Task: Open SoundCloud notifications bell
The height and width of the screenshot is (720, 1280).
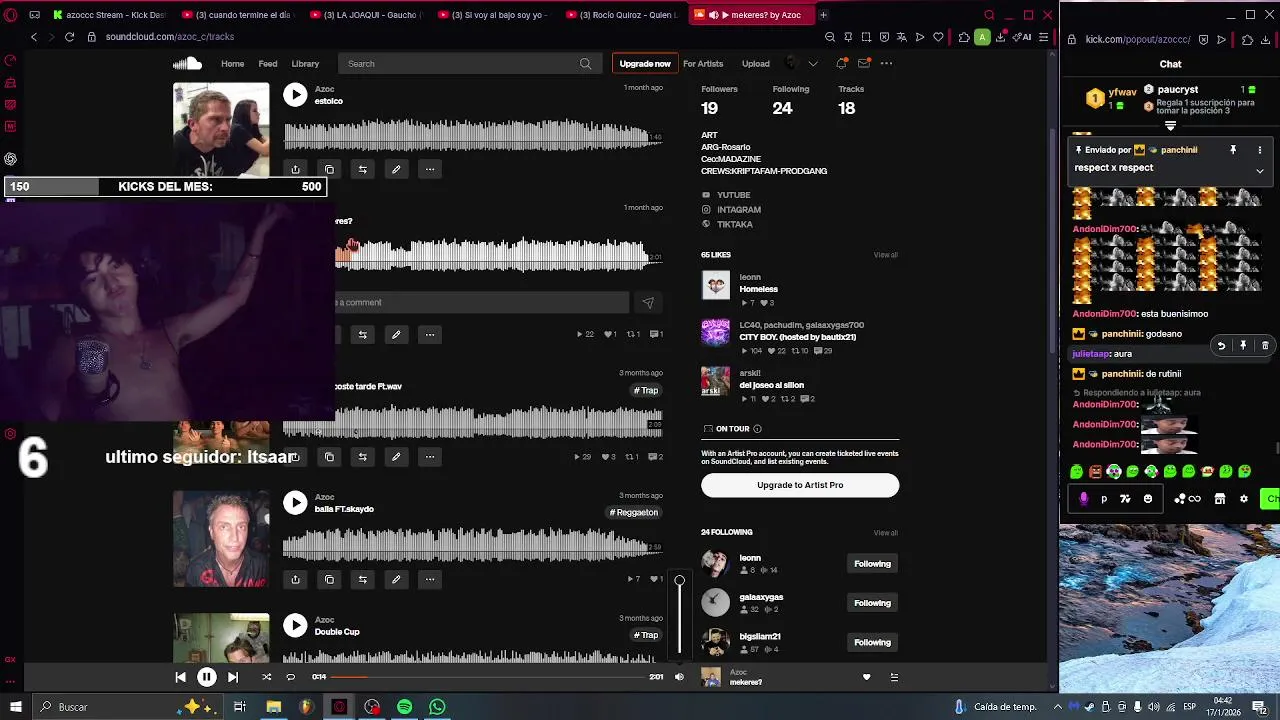Action: [x=842, y=64]
